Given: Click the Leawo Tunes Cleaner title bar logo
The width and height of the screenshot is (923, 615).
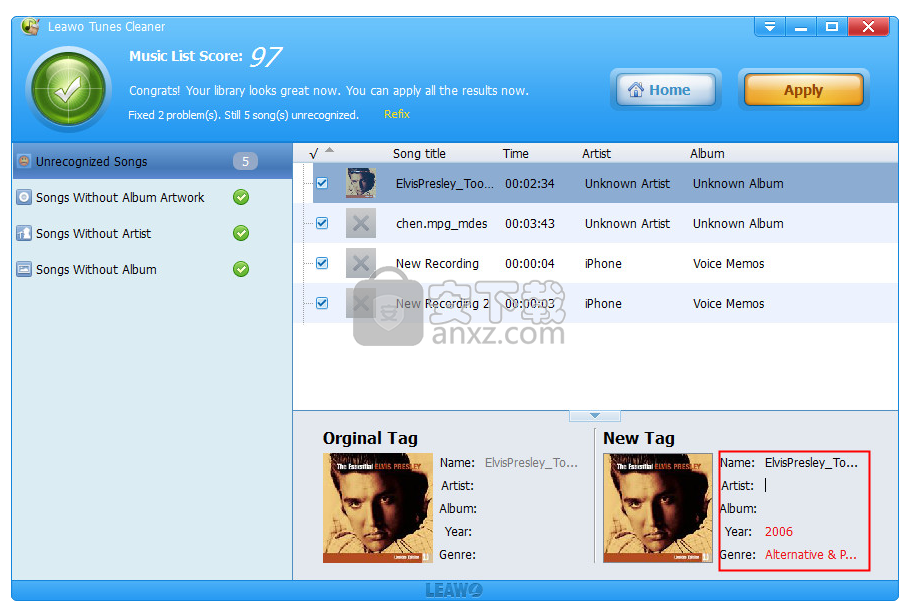Looking at the screenshot, I should tap(30, 26).
